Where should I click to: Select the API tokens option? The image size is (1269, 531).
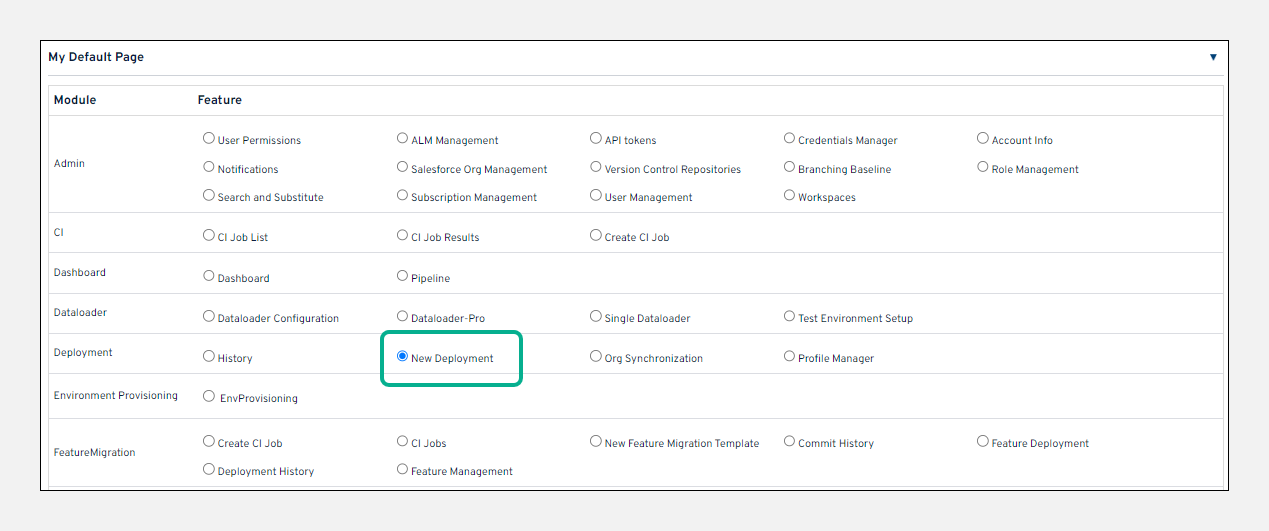[596, 139]
